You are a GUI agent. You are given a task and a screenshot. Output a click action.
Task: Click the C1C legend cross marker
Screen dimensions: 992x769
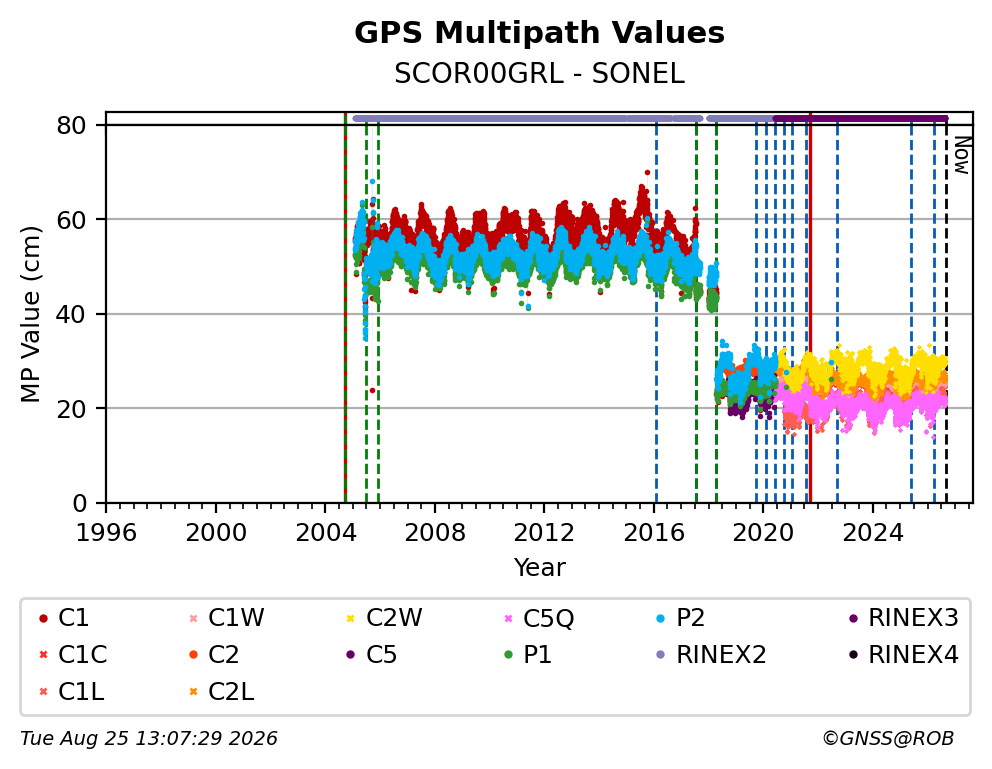43,655
